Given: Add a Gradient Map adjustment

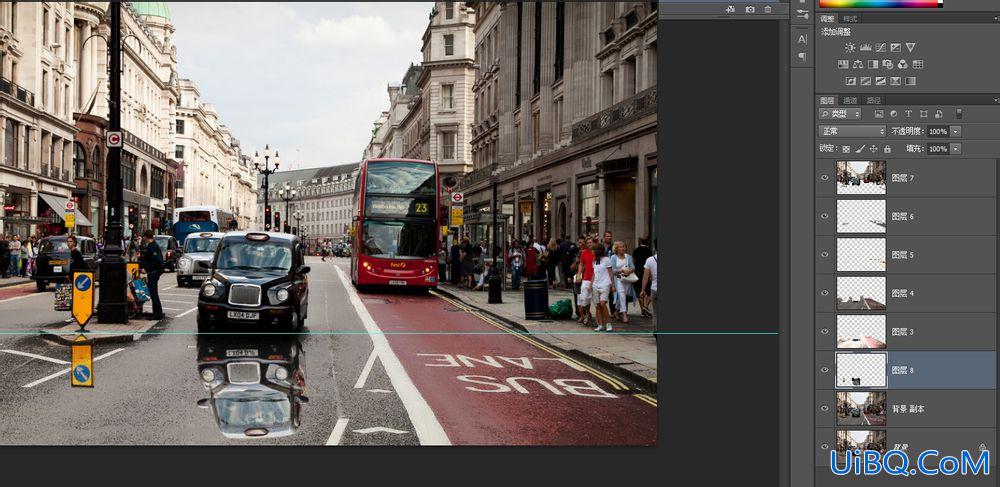Looking at the screenshot, I should 911,81.
